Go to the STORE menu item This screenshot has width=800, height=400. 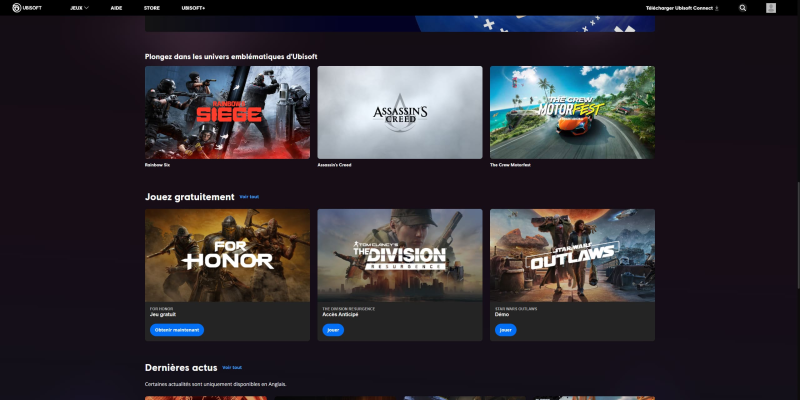coord(152,8)
